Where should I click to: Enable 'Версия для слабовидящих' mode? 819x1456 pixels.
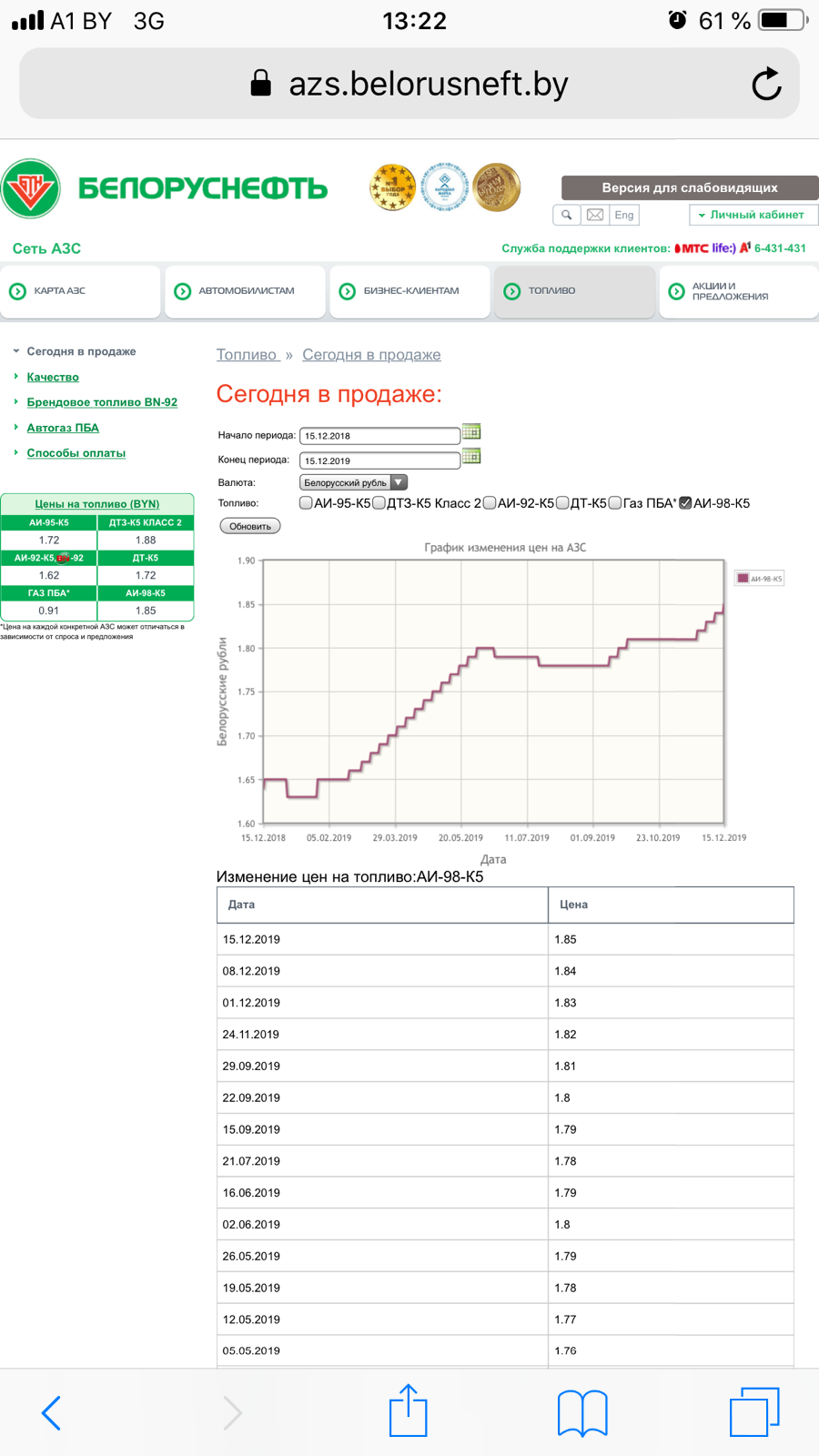coord(690,187)
